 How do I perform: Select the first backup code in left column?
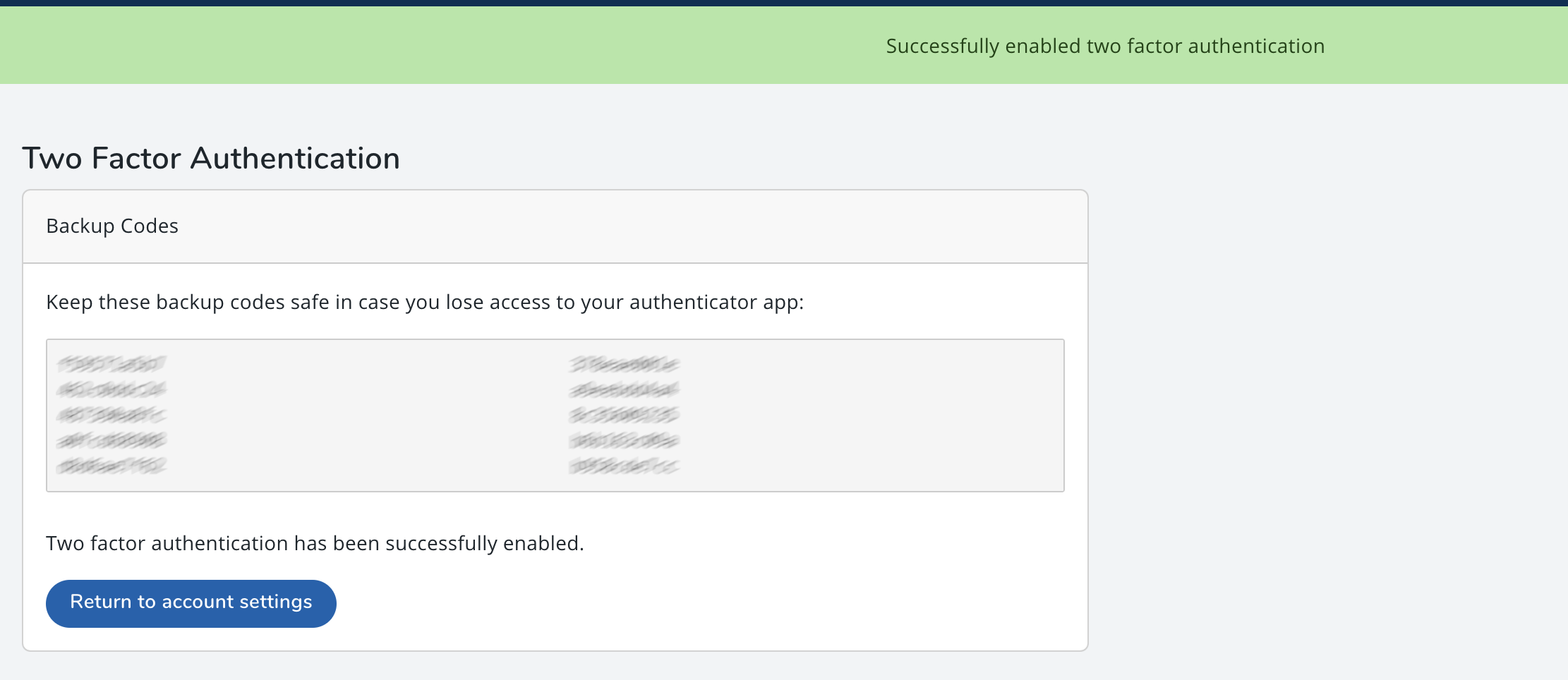111,364
